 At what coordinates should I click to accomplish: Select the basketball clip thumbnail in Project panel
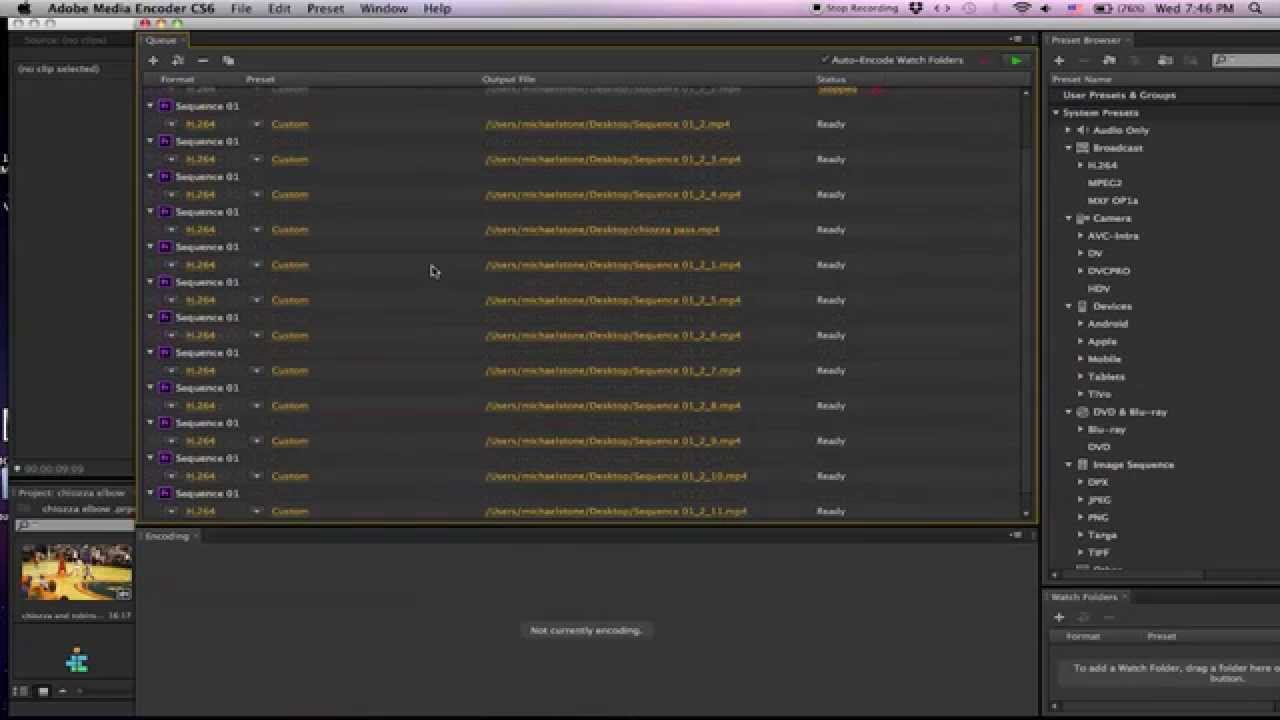click(x=77, y=572)
